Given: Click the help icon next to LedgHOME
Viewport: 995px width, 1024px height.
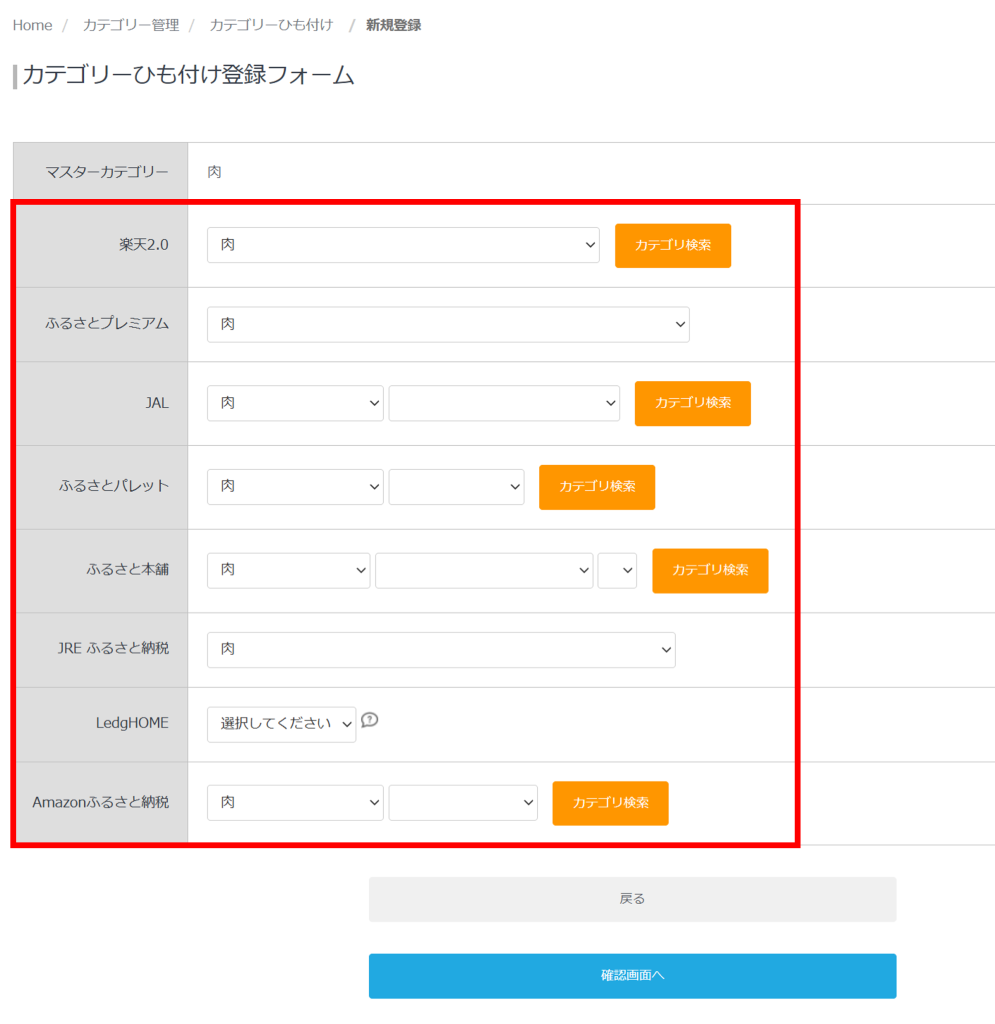Looking at the screenshot, I should tap(369, 719).
